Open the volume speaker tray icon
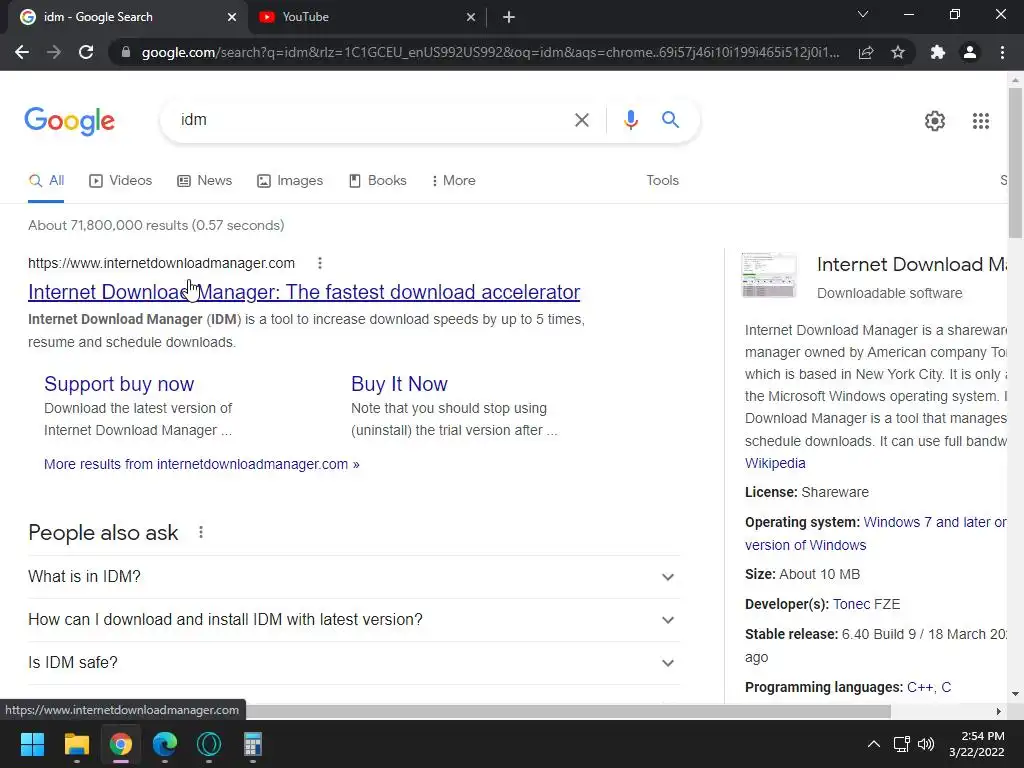Screen dimensions: 1024x768 click(x=925, y=744)
